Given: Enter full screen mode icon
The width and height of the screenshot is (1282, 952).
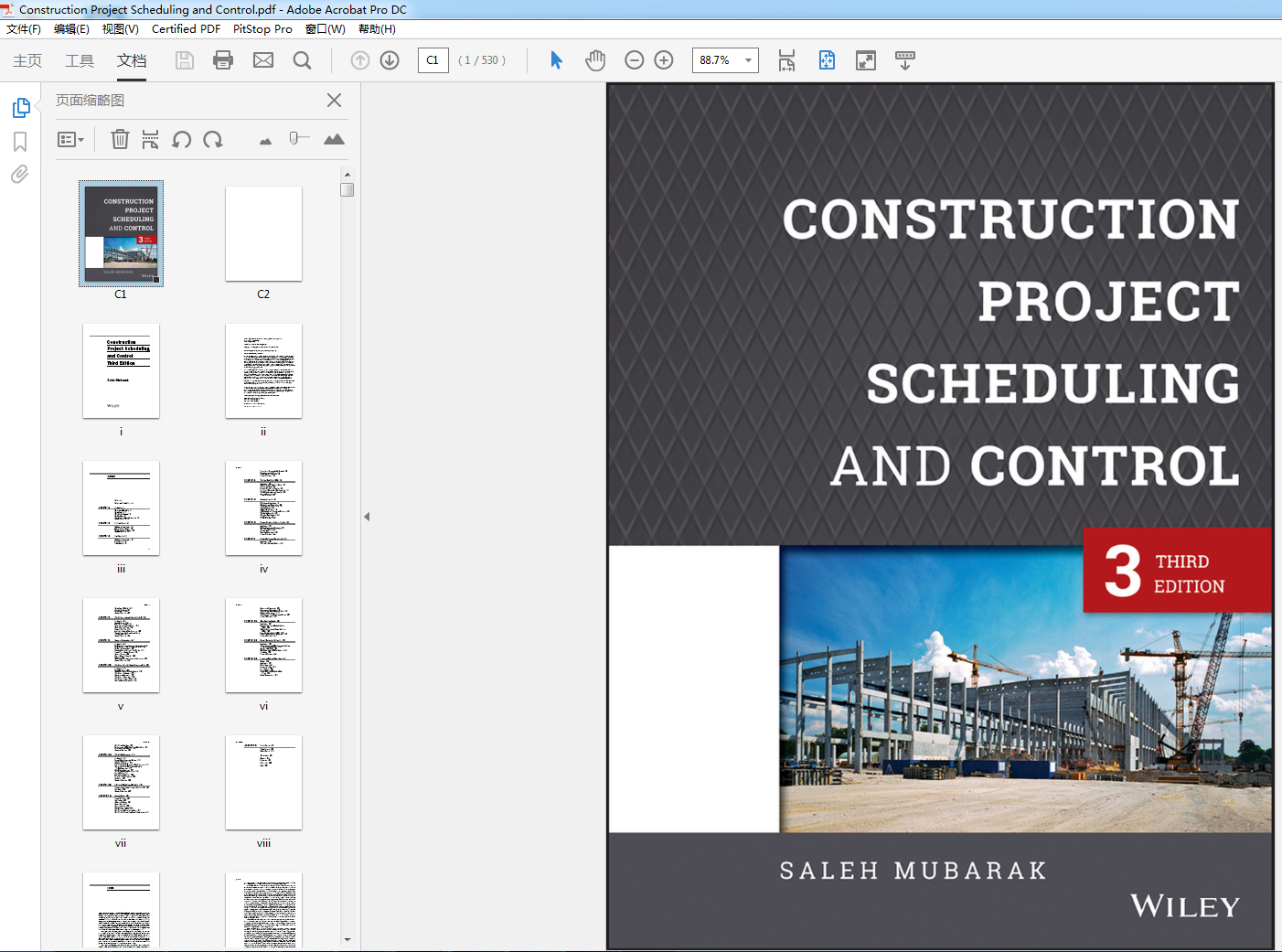Looking at the screenshot, I should click(x=866, y=60).
